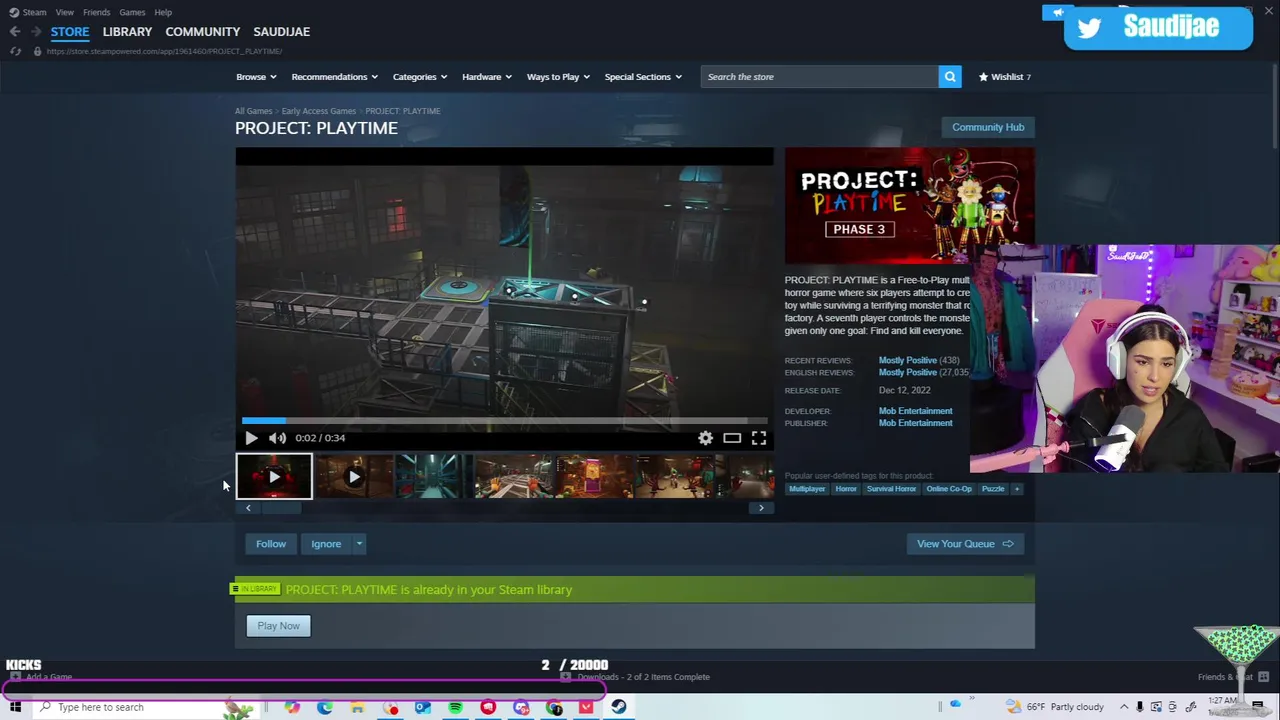Image resolution: width=1280 pixels, height=720 pixels.
Task: Expand the Hardware dropdown
Action: click(486, 77)
